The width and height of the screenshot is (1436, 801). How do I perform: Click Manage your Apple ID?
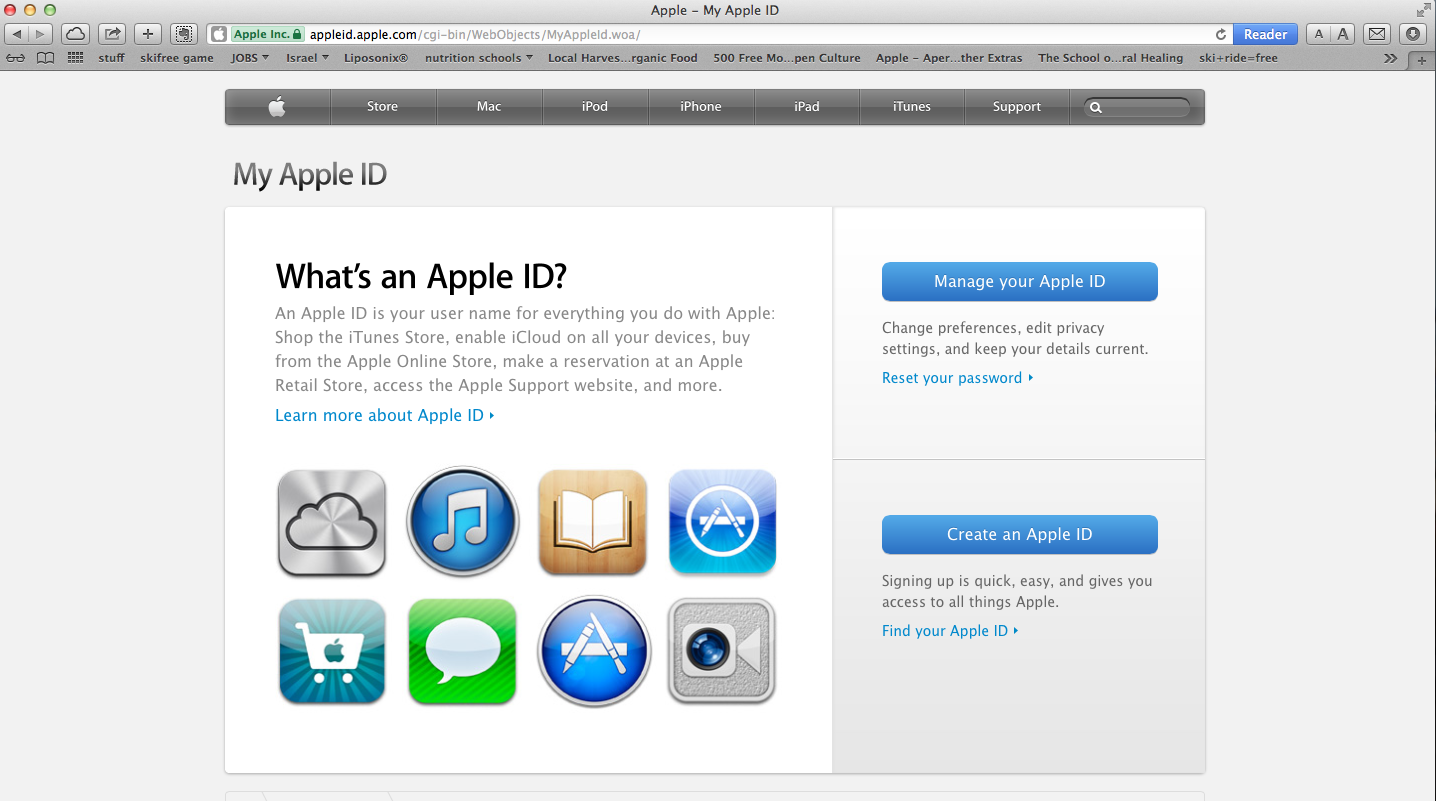(1019, 281)
